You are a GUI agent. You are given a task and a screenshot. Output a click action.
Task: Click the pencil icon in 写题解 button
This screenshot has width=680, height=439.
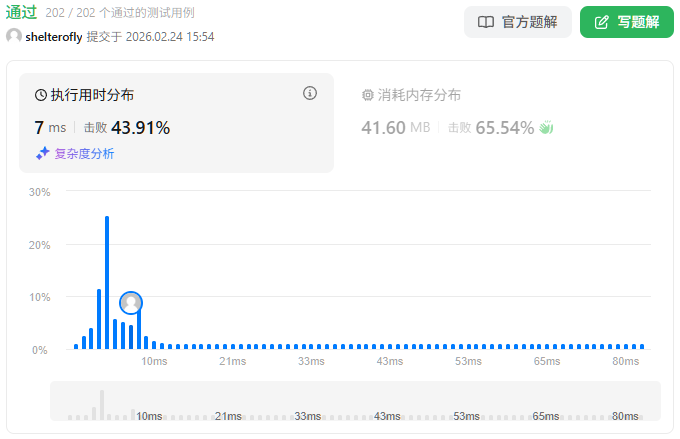pos(601,22)
